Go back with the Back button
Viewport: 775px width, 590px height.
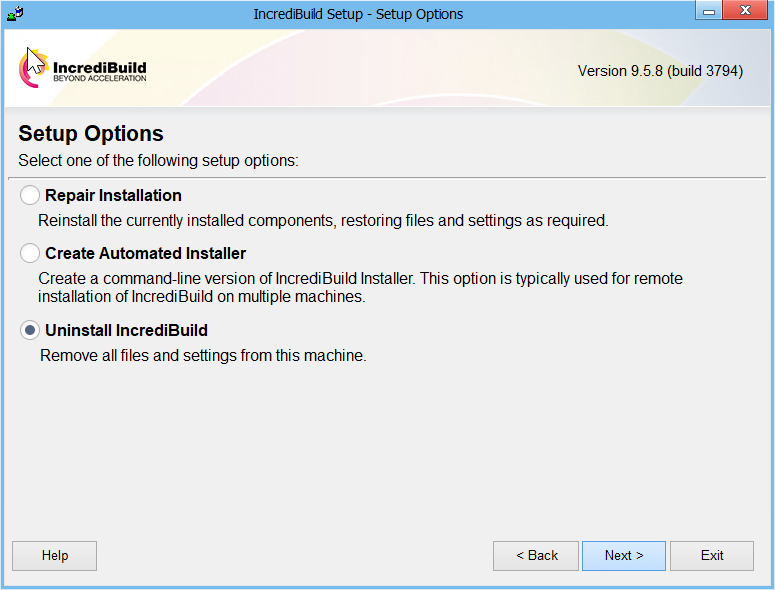pyautogui.click(x=536, y=556)
